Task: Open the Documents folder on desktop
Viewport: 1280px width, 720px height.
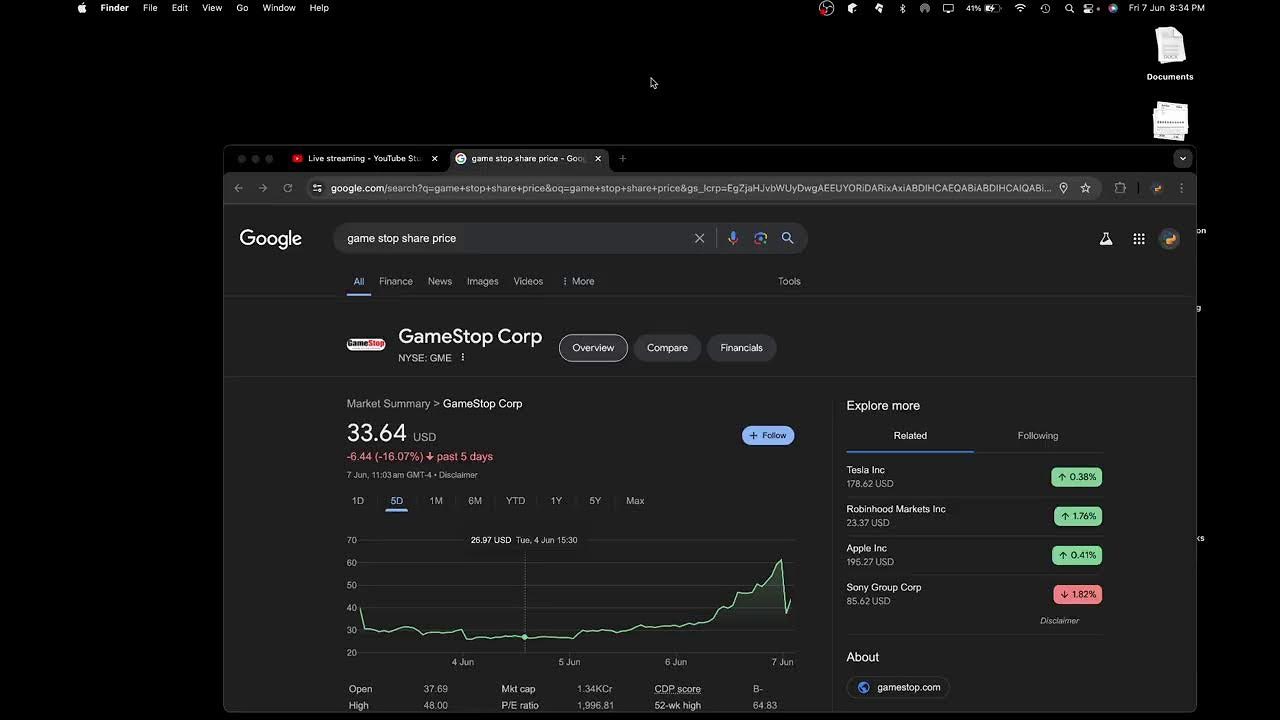Action: click(1170, 54)
